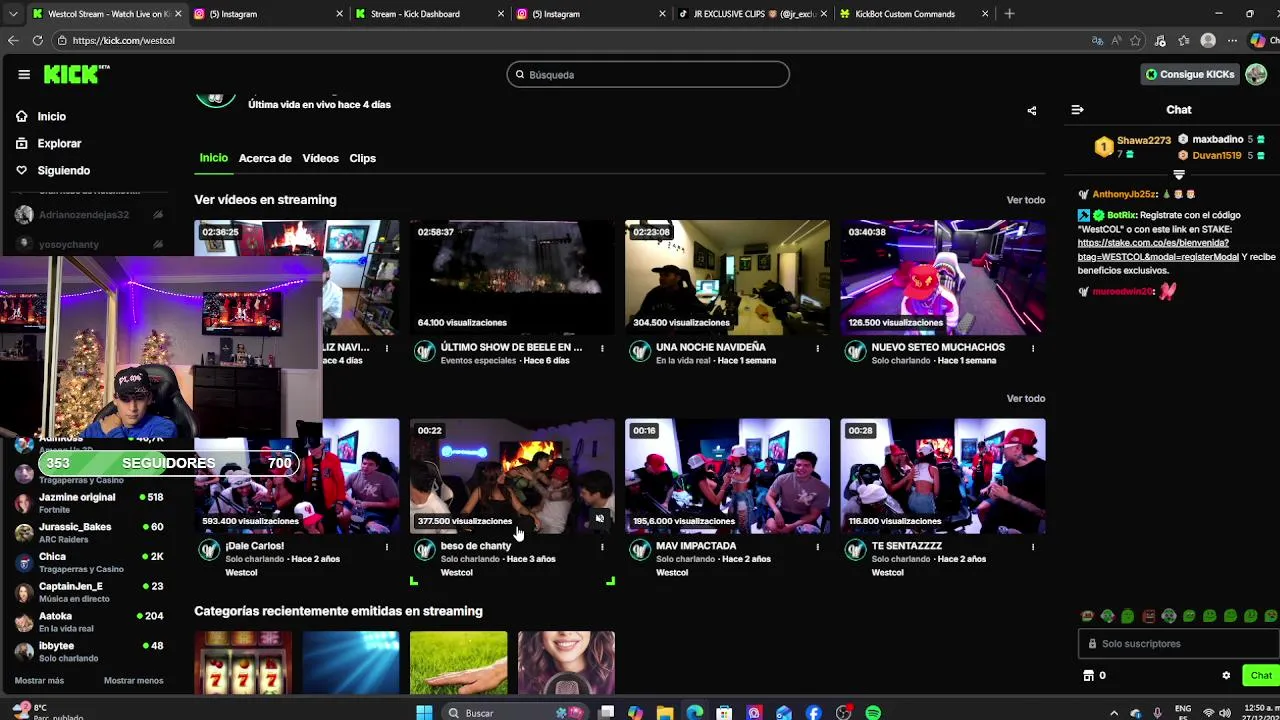Go back in browser history
The image size is (1280, 720).
pyautogui.click(x=12, y=40)
